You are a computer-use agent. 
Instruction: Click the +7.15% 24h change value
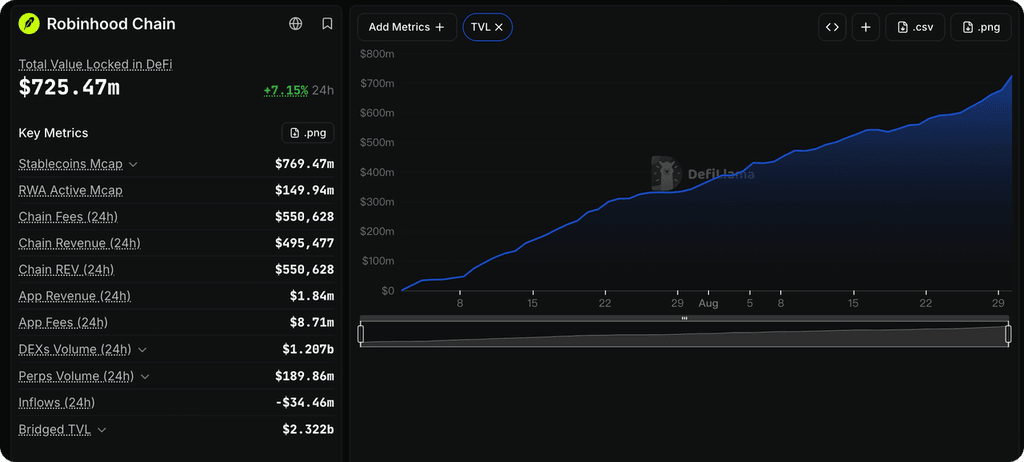[286, 90]
